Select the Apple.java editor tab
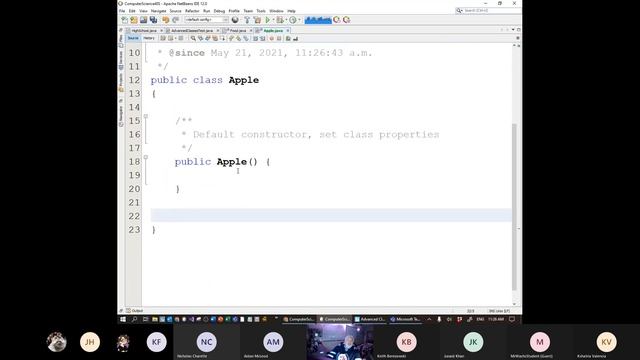The width and height of the screenshot is (640, 360). pyautogui.click(x=273, y=31)
